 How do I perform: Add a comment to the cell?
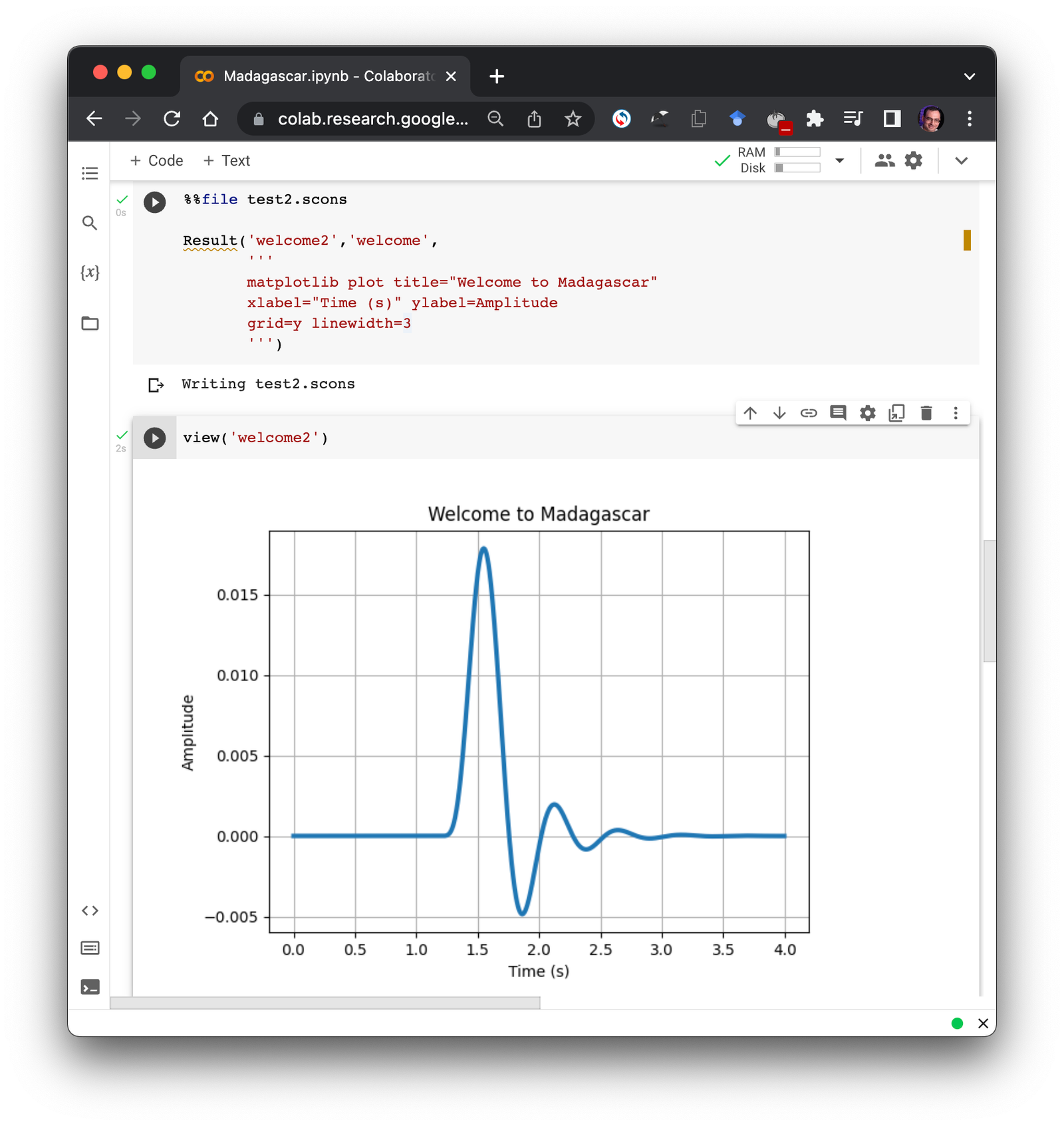838,413
